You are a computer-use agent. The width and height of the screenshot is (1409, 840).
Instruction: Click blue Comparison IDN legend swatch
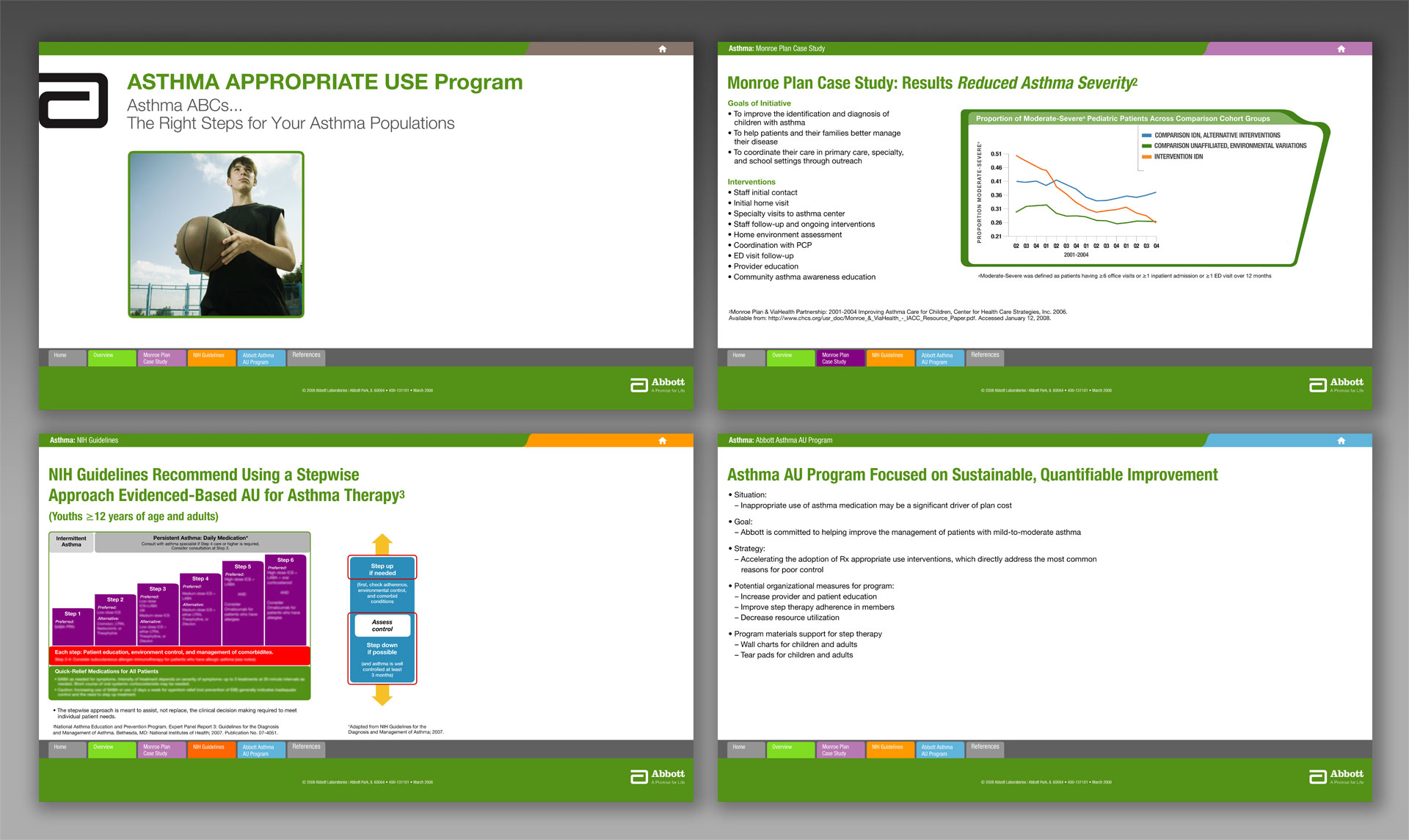pyautogui.click(x=1146, y=135)
